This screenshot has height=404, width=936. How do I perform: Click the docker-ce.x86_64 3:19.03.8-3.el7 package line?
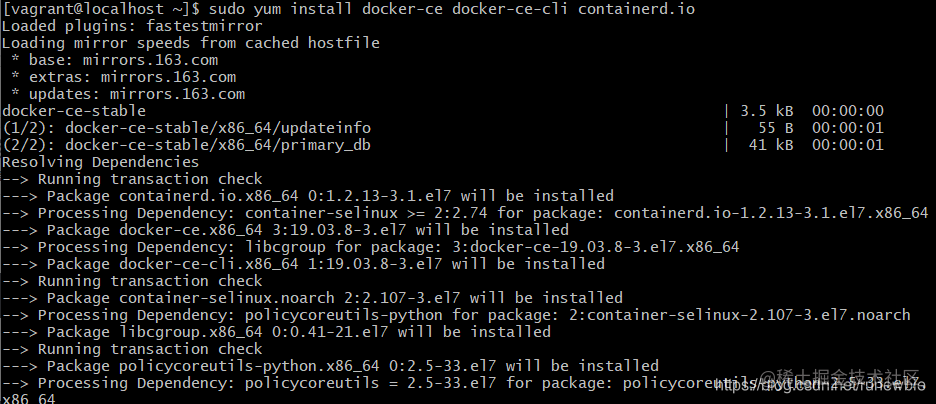point(285,230)
